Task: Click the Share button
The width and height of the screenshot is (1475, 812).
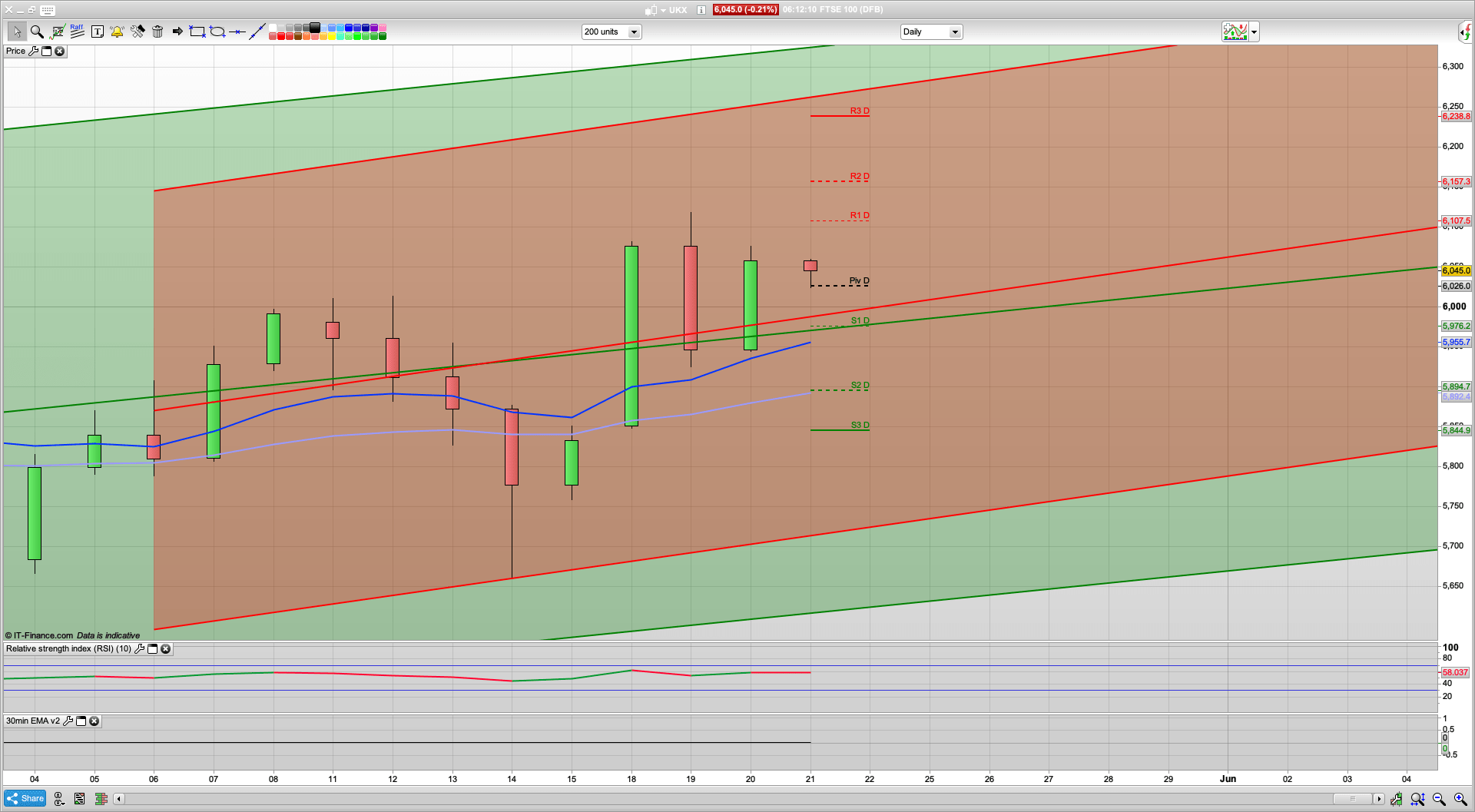Action: 25,798
